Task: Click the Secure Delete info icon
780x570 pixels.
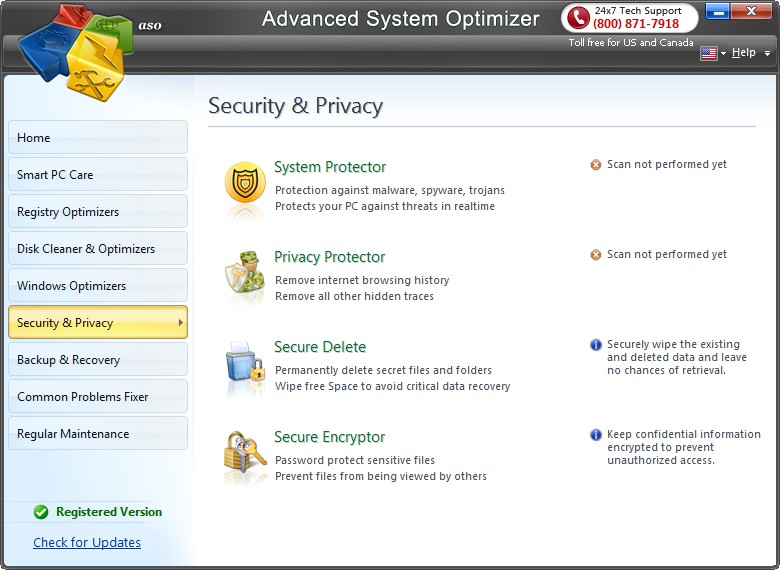Action: pos(595,345)
